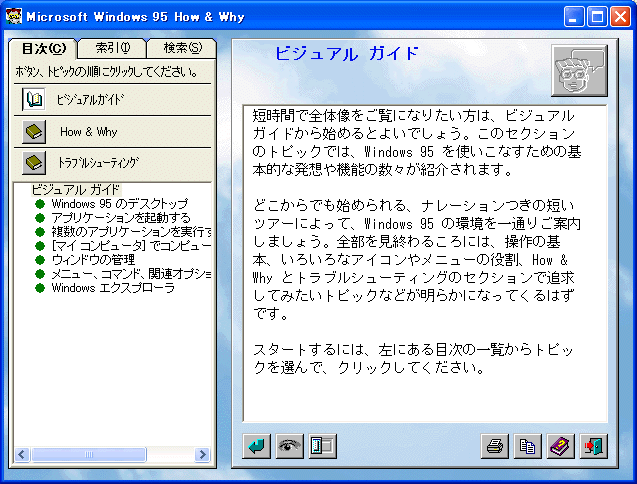Open topic アプリケーションを起動する
Screen dimensions: 637x484
[x=121, y=218]
